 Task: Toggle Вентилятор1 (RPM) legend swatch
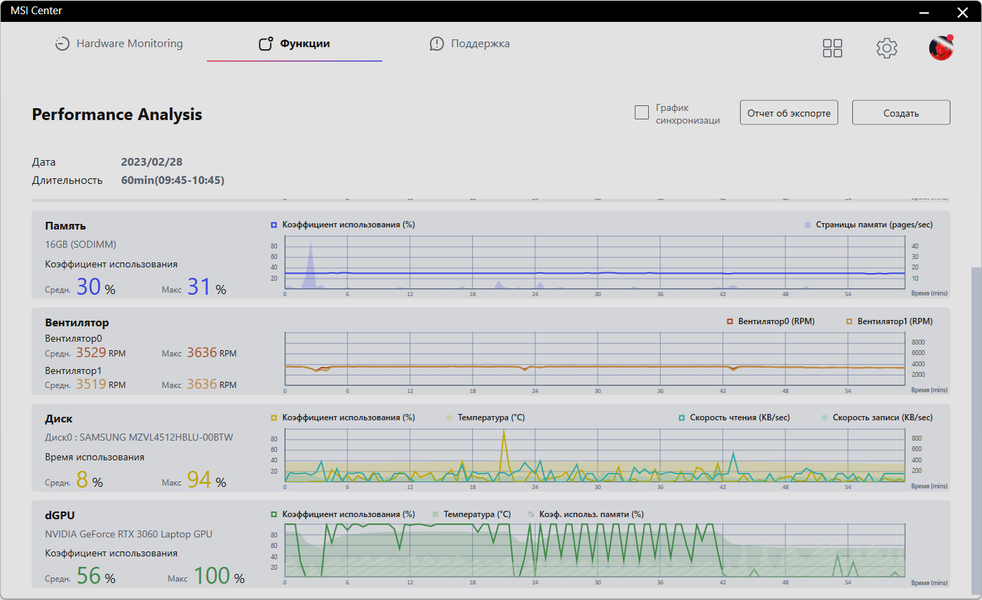(849, 321)
